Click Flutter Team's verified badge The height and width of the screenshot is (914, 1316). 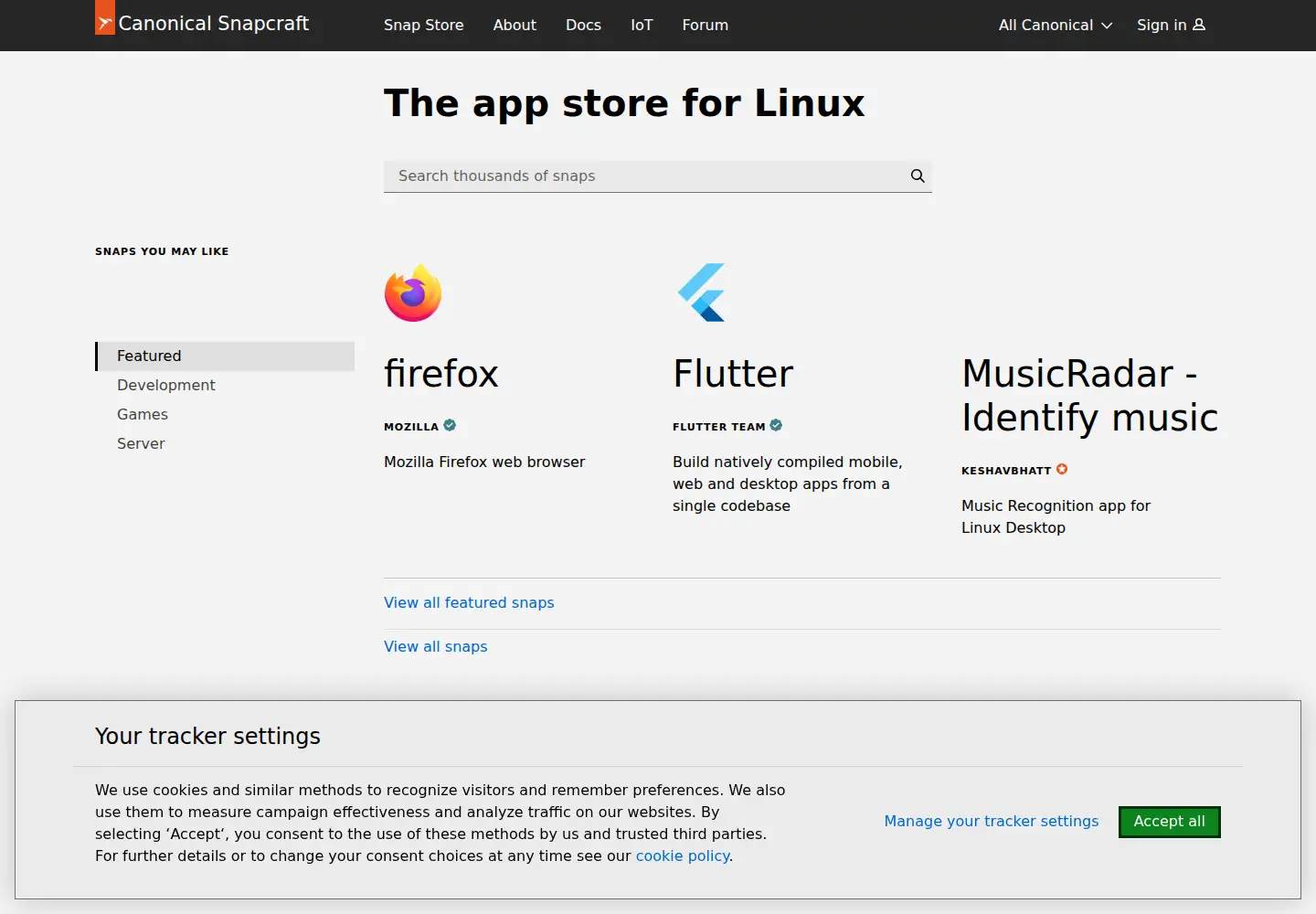[776, 425]
